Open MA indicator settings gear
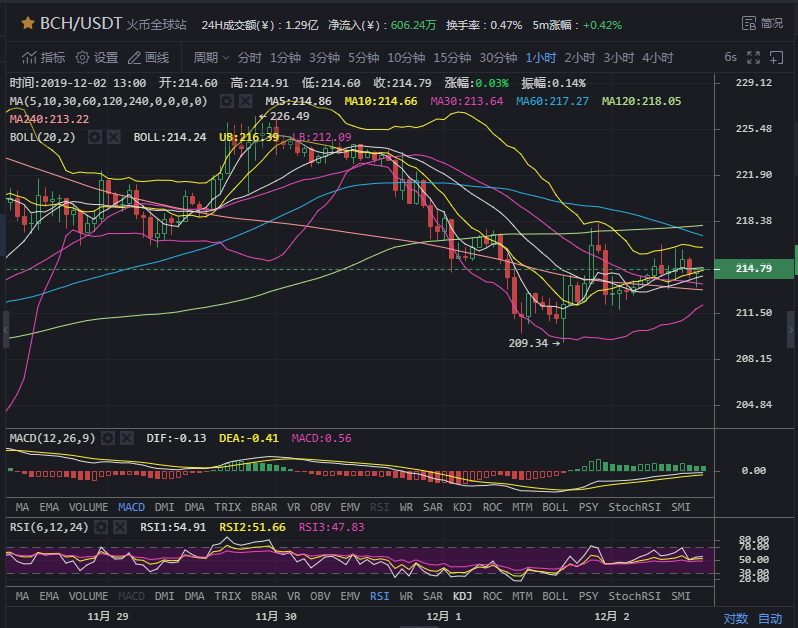Image resolution: width=798 pixels, height=628 pixels. pos(227,101)
